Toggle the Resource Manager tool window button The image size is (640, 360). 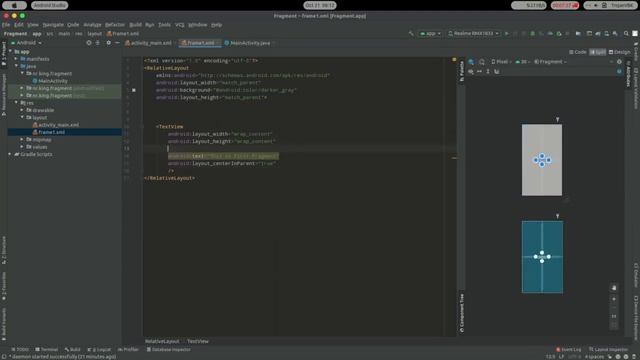click(x=4, y=94)
